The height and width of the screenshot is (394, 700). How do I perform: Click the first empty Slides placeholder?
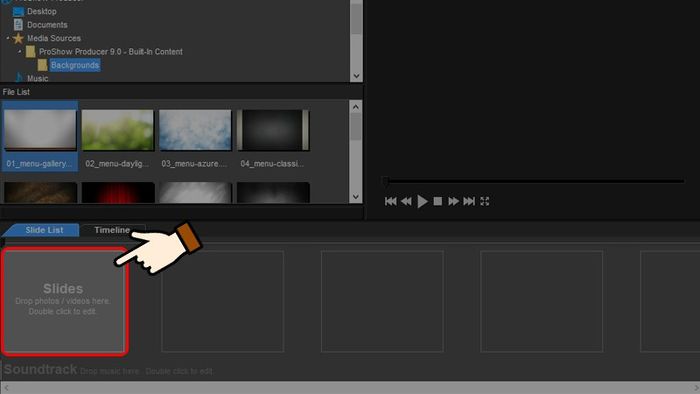64,301
